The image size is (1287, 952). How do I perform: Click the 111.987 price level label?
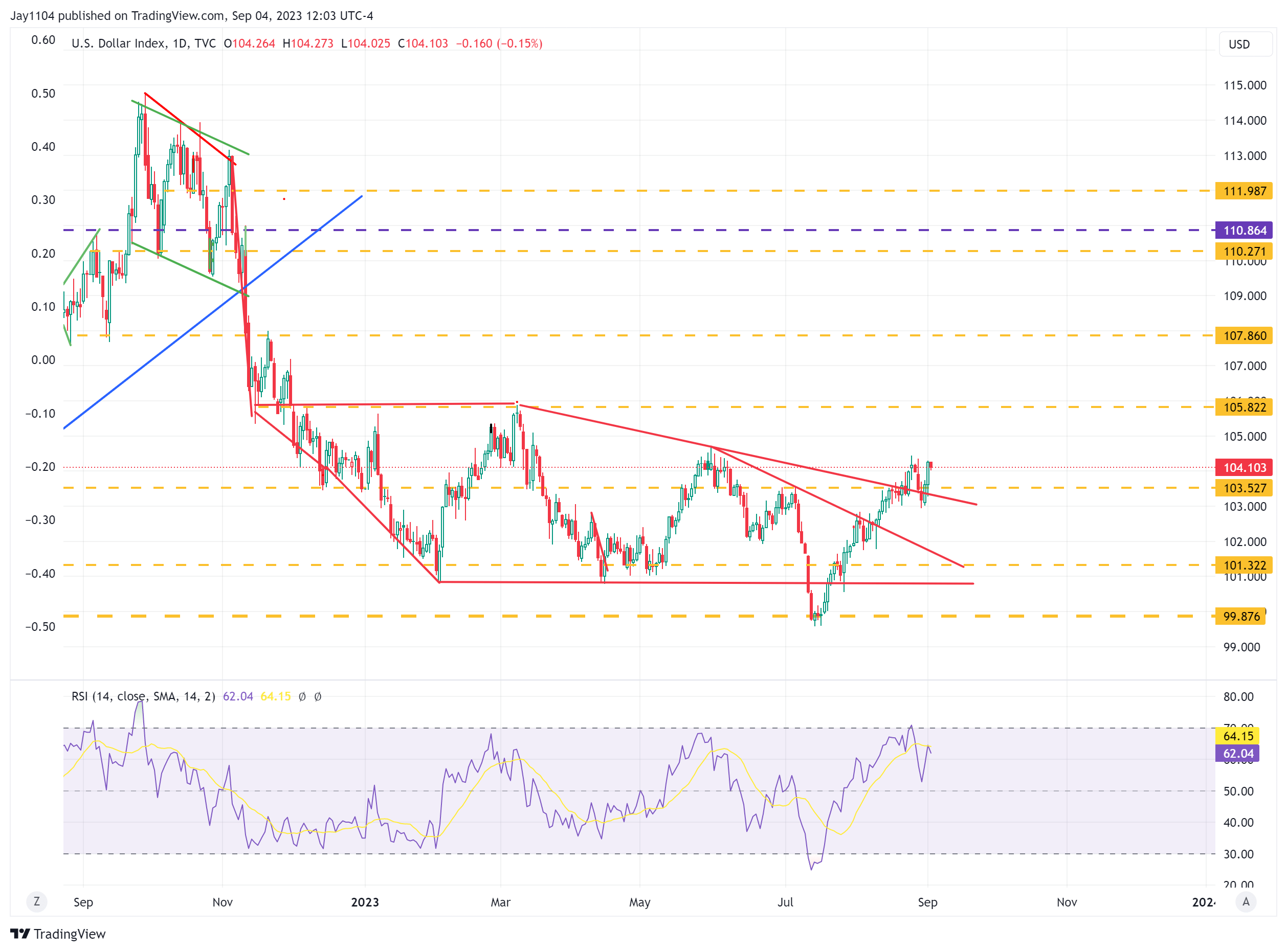click(1244, 191)
